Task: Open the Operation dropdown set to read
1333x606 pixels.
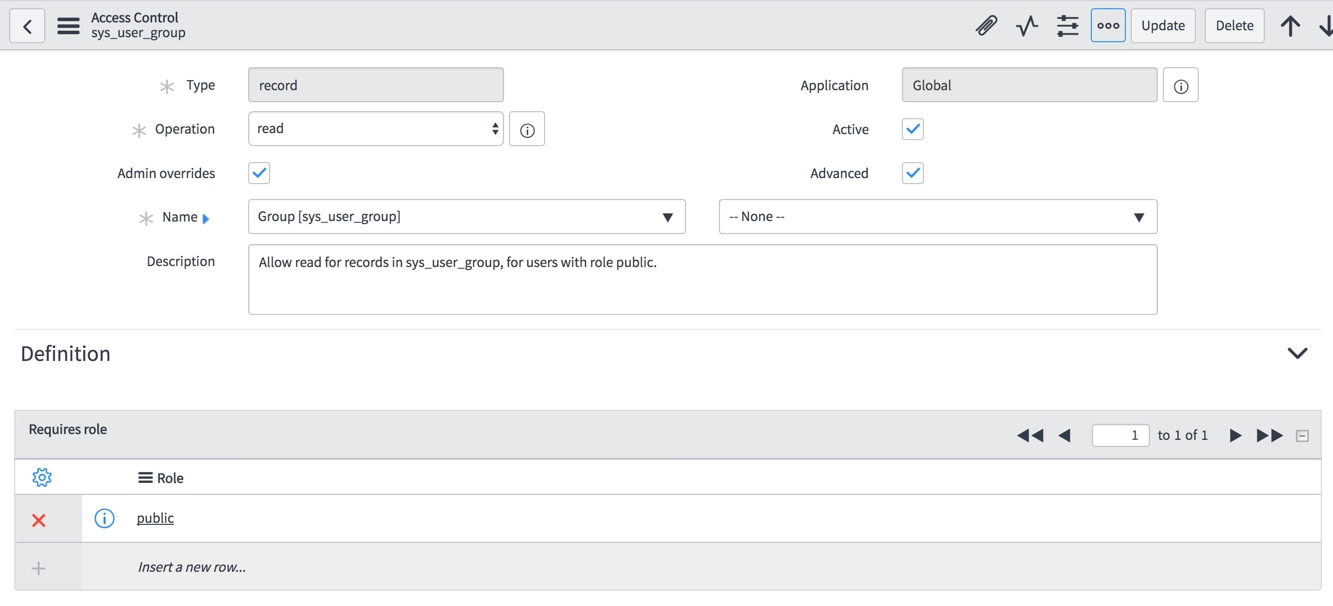Action: (376, 129)
